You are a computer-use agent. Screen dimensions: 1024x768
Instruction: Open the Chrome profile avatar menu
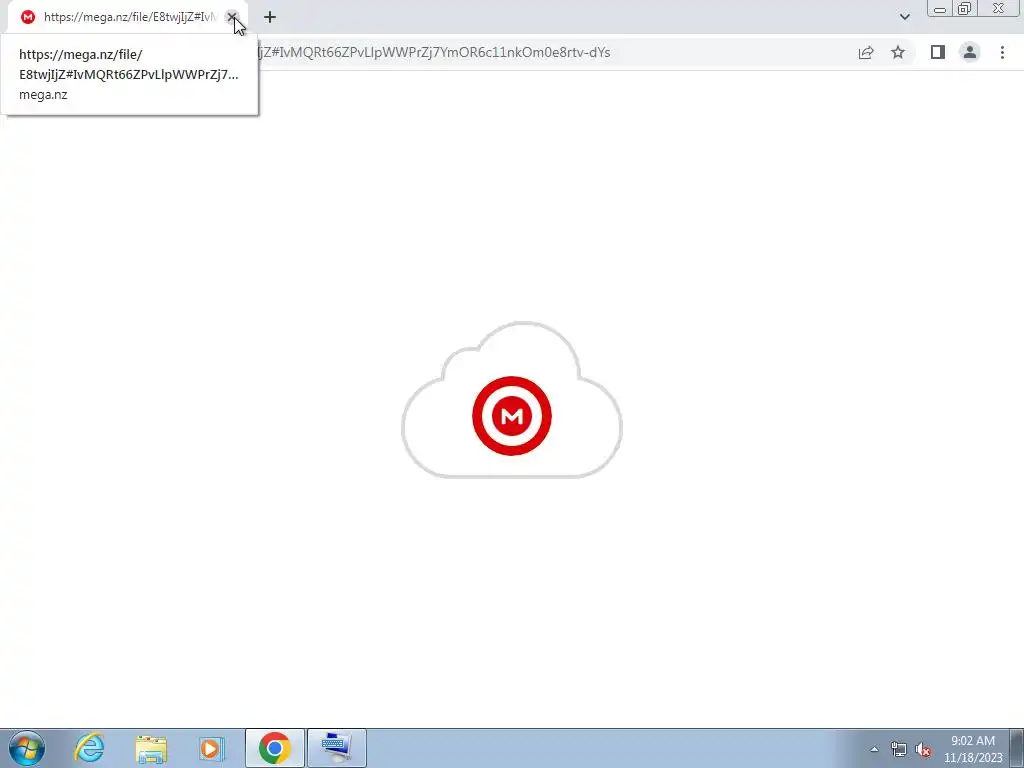(x=970, y=52)
